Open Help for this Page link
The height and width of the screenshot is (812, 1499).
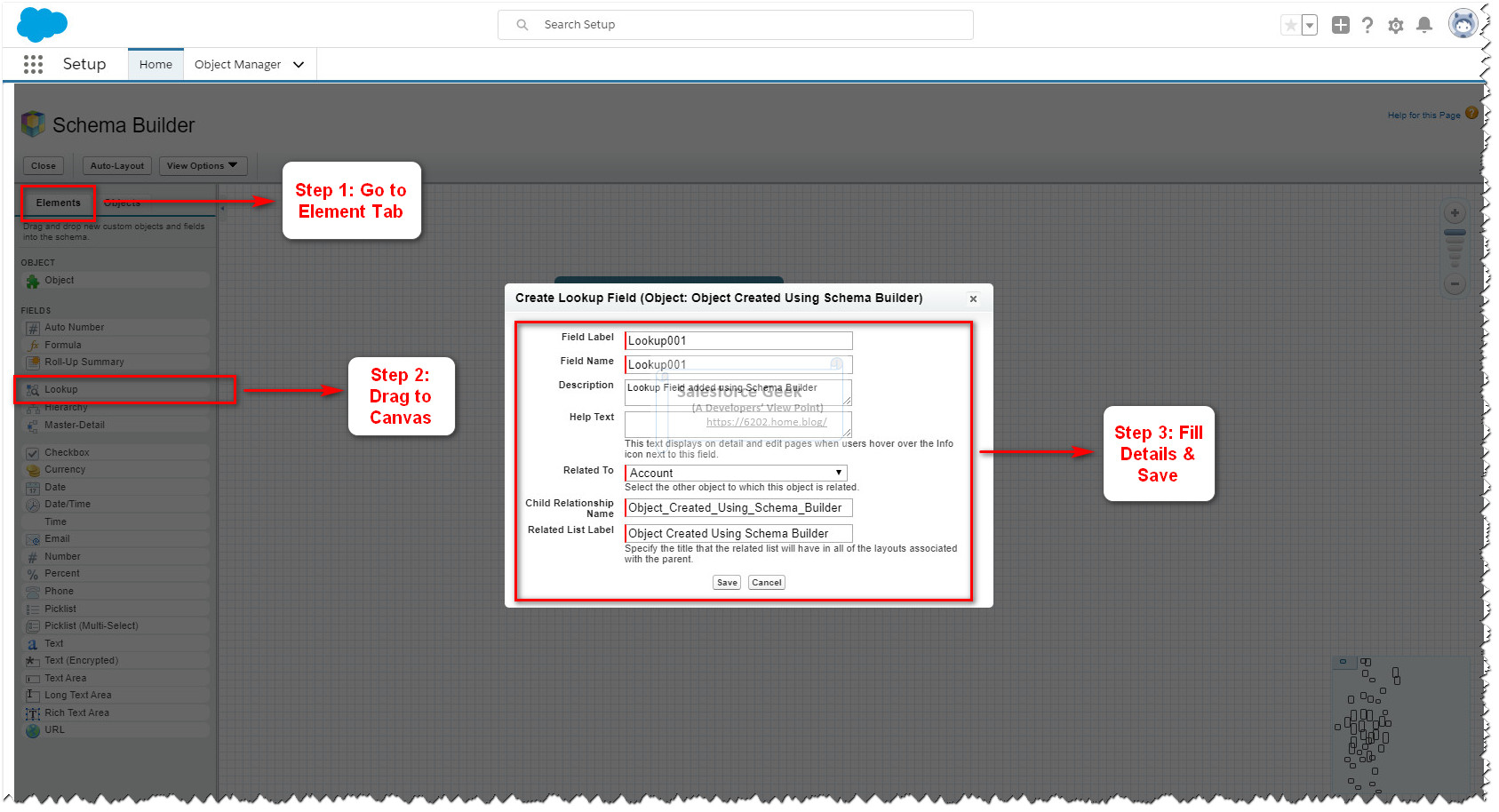1423,115
